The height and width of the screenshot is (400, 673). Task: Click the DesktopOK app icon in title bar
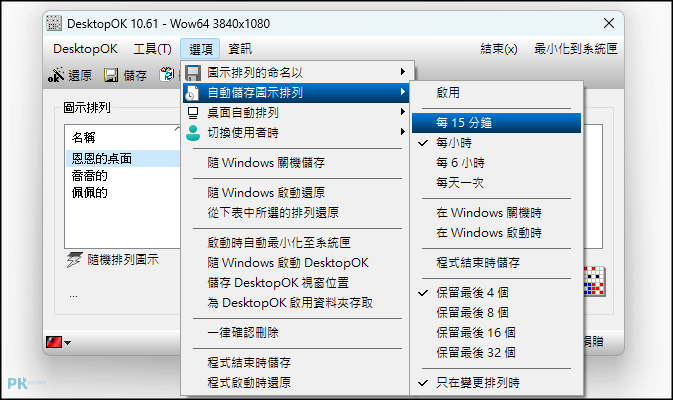coord(54,23)
